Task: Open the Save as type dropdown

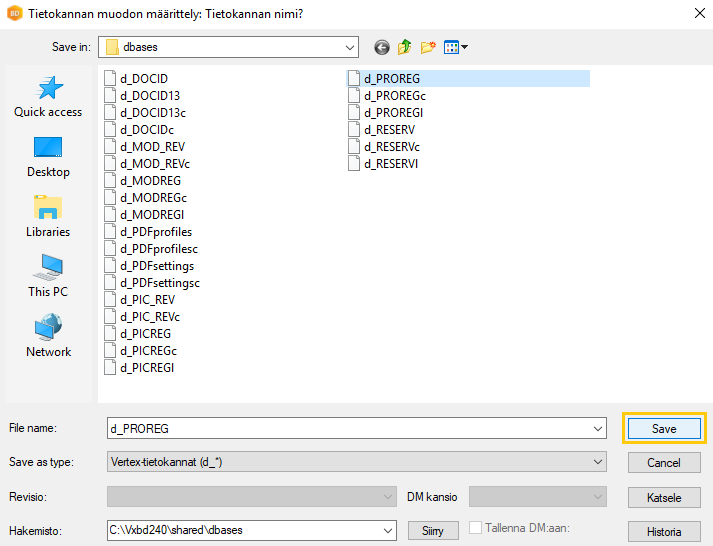Action: point(598,462)
